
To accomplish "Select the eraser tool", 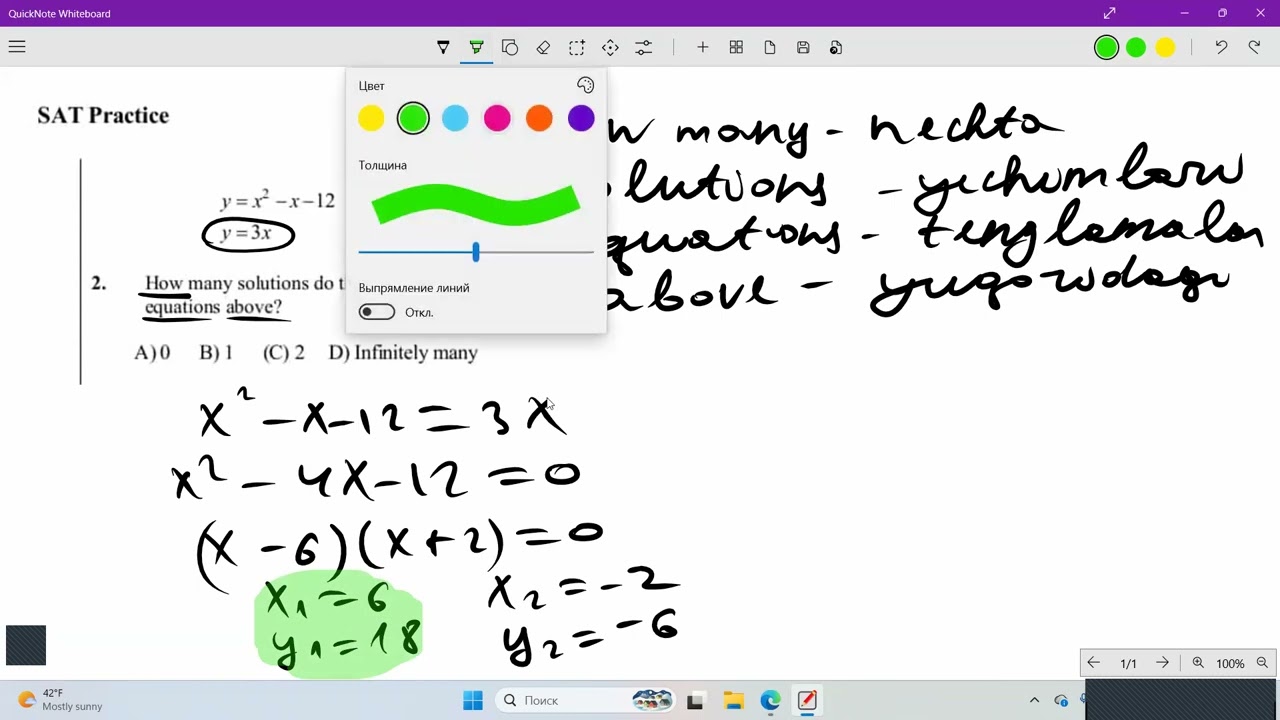I will tap(543, 47).
